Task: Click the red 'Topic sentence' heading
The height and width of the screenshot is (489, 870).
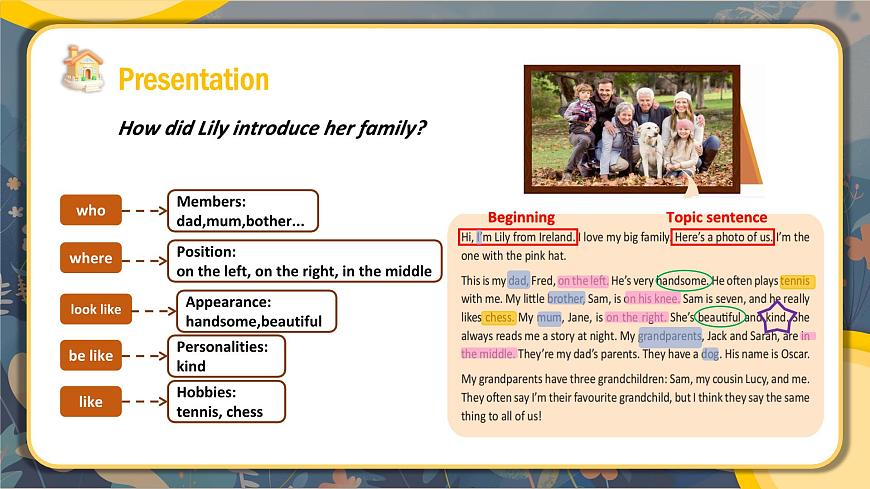Action: click(716, 217)
